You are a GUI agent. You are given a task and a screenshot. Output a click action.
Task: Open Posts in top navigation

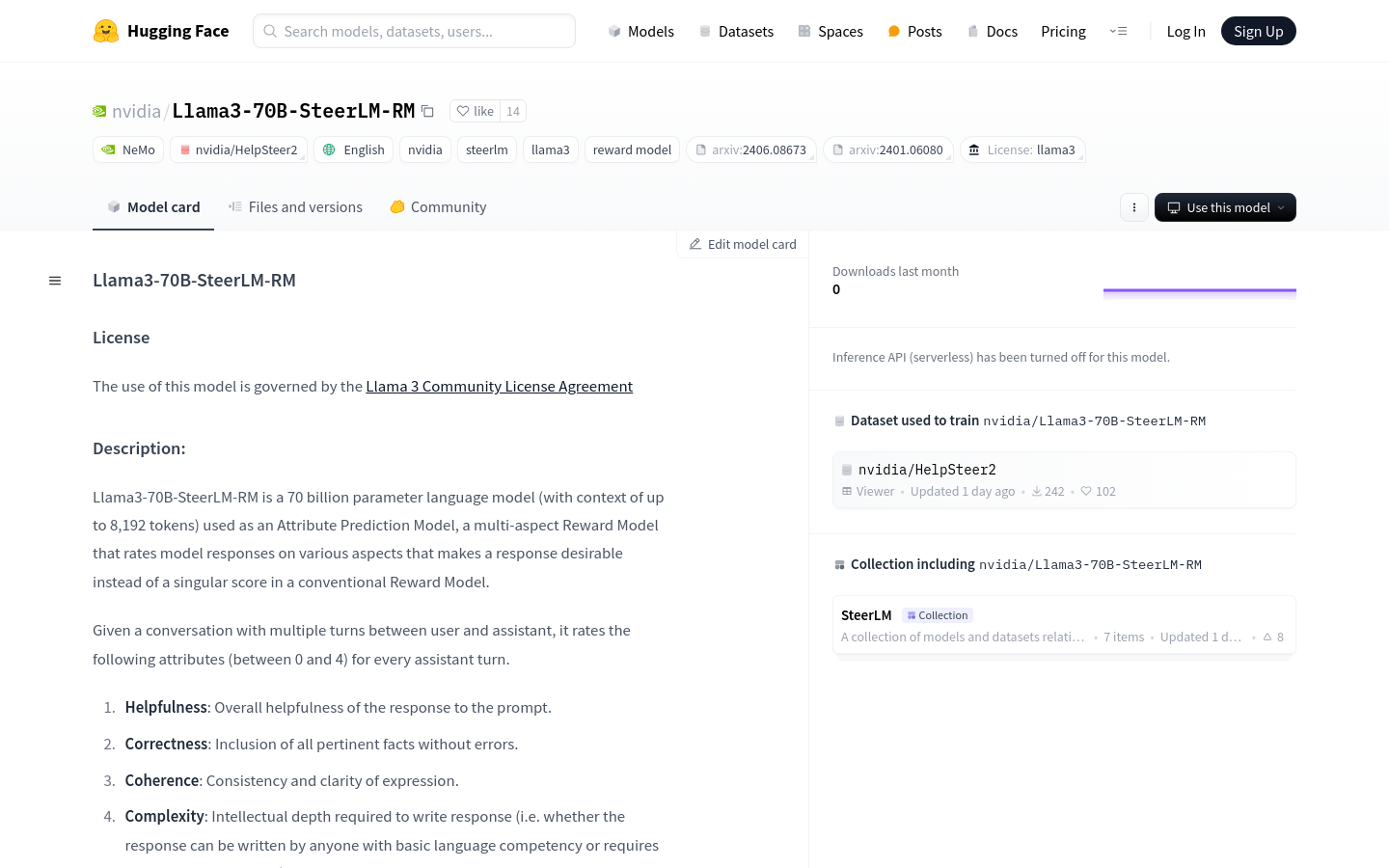point(914,31)
